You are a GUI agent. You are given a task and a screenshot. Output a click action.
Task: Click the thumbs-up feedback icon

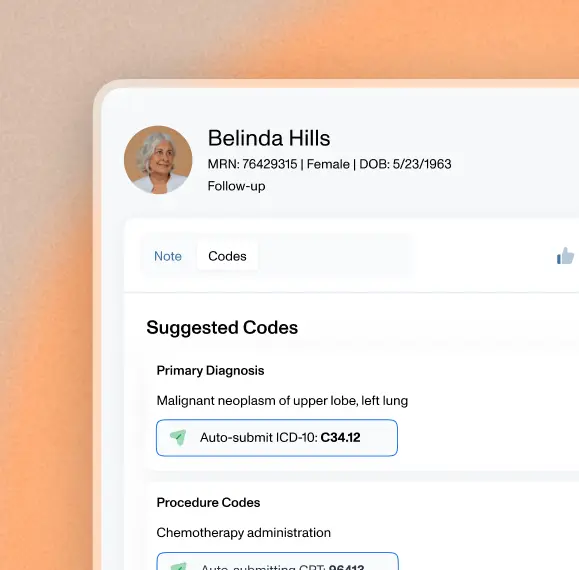(565, 256)
